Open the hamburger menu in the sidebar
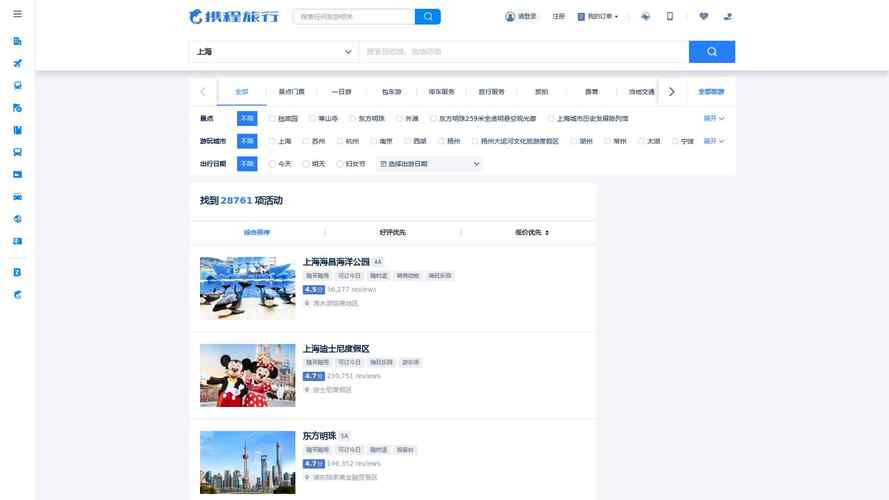The height and width of the screenshot is (500, 889). point(18,14)
